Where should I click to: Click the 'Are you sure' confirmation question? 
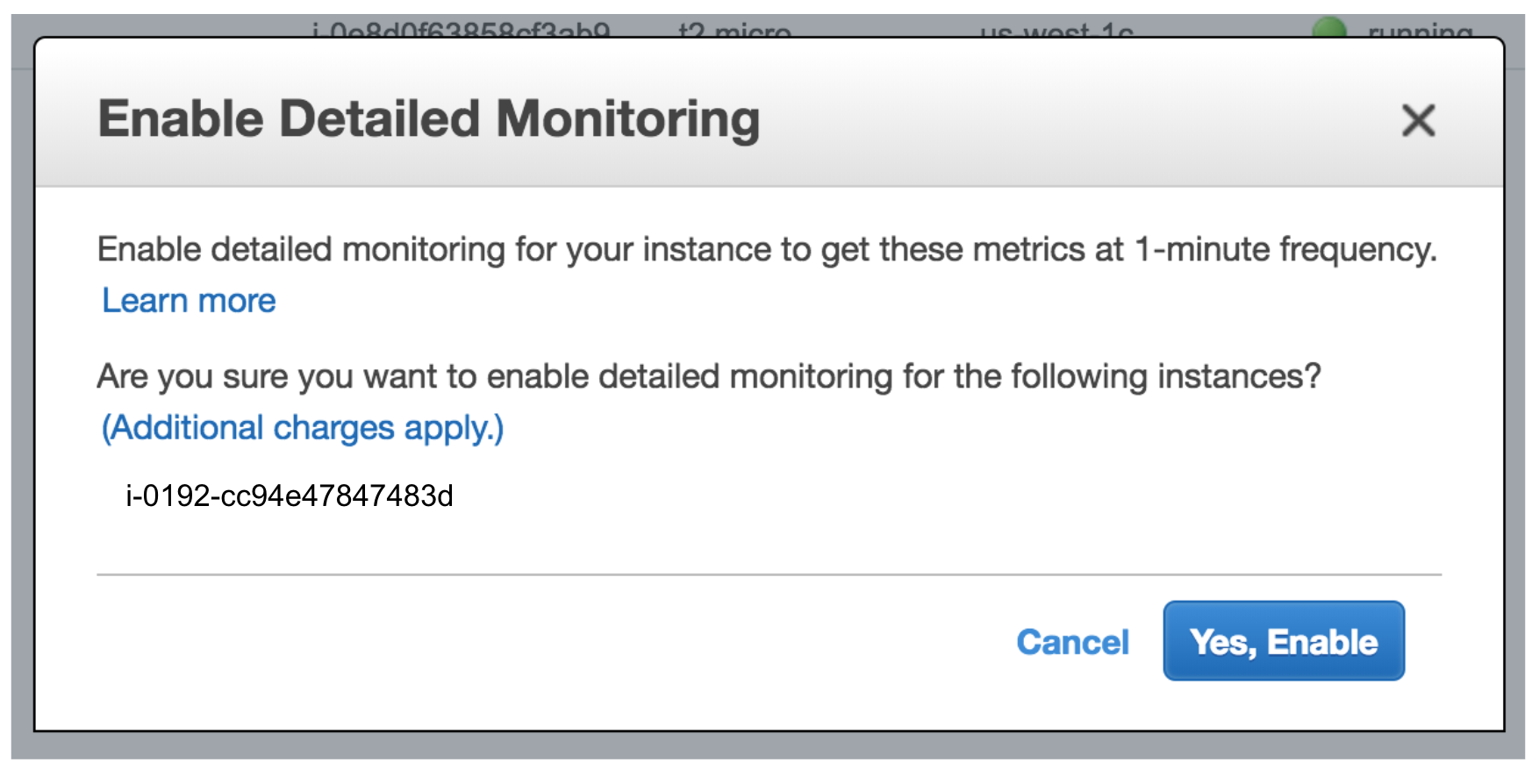709,377
